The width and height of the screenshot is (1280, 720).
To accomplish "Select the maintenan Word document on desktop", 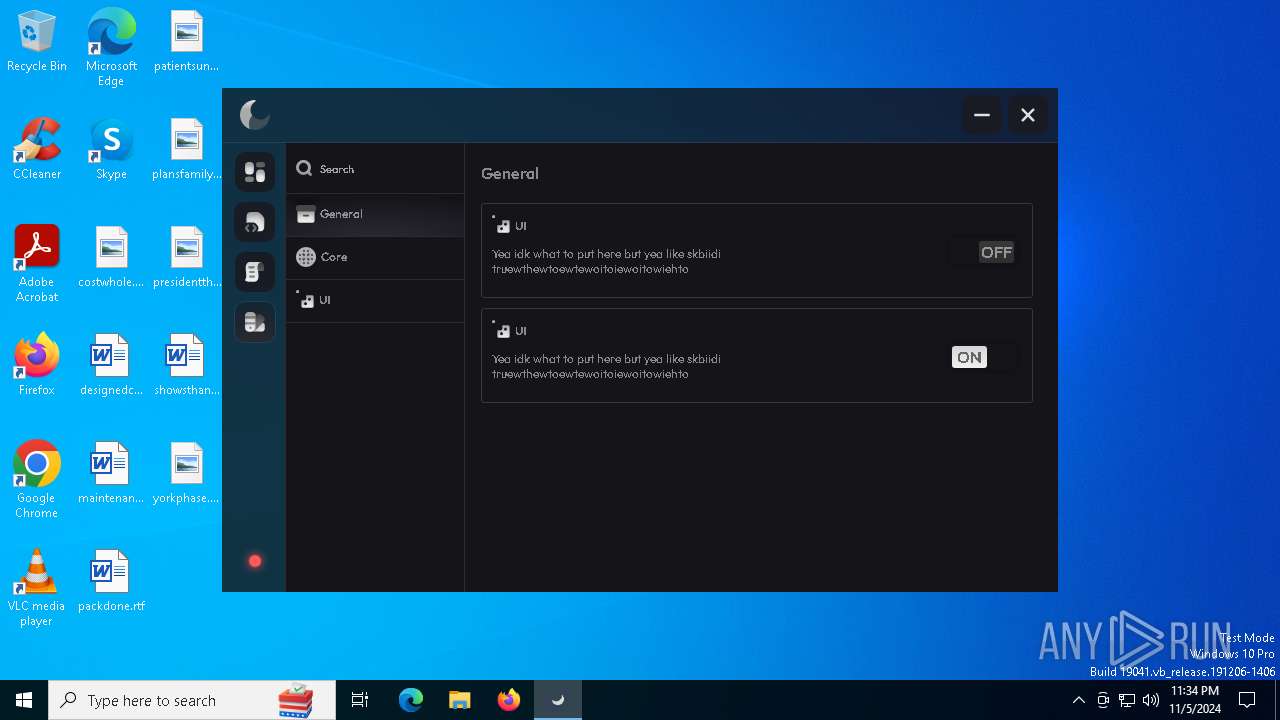I will pos(111,472).
